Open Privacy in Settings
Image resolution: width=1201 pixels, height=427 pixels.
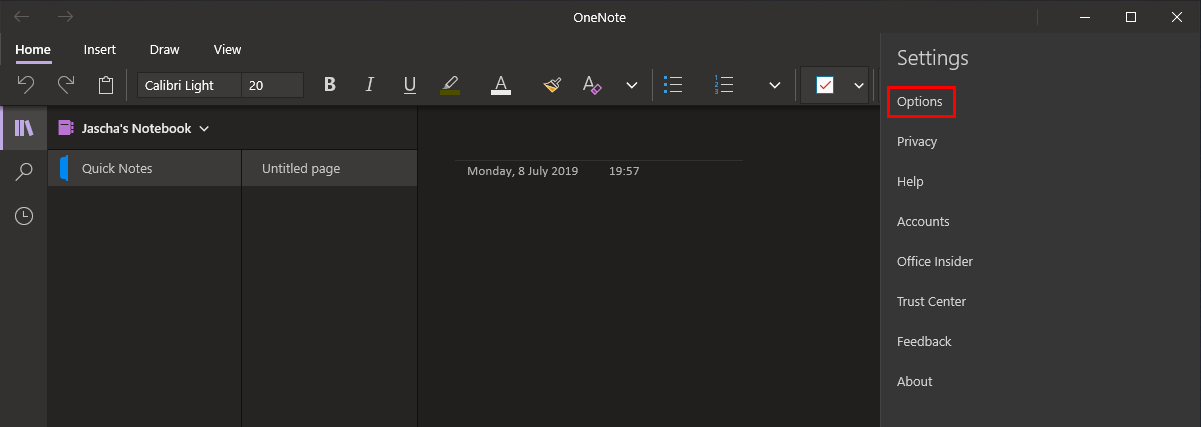(917, 141)
